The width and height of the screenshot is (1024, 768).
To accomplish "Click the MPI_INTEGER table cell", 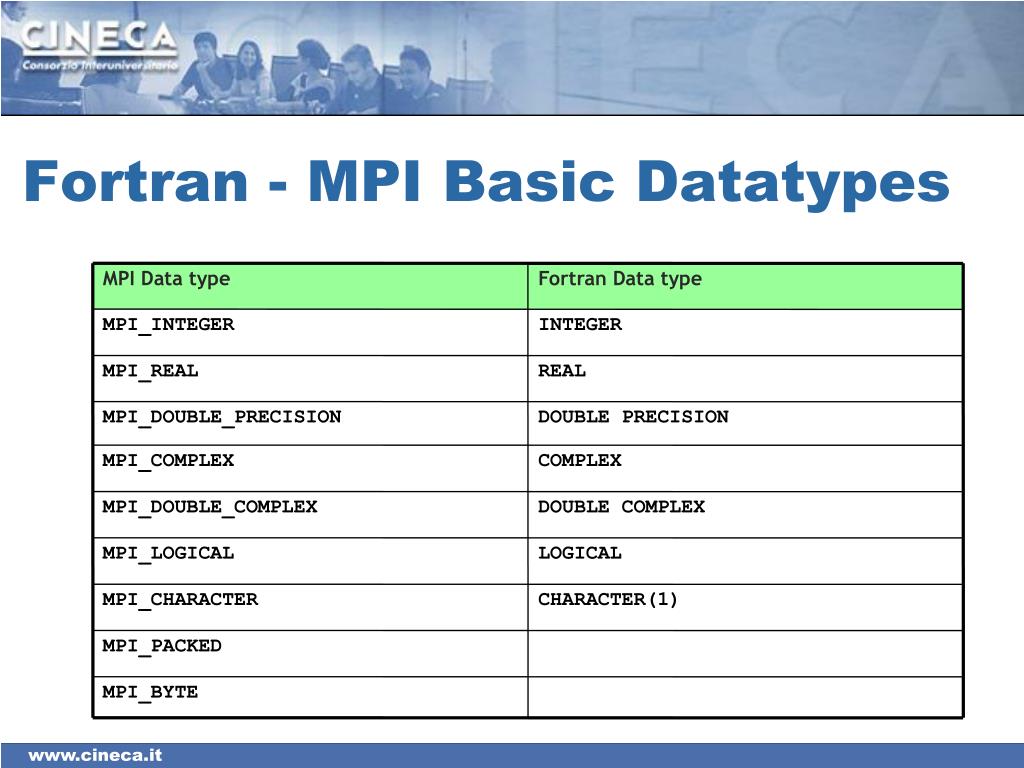I will point(310,332).
